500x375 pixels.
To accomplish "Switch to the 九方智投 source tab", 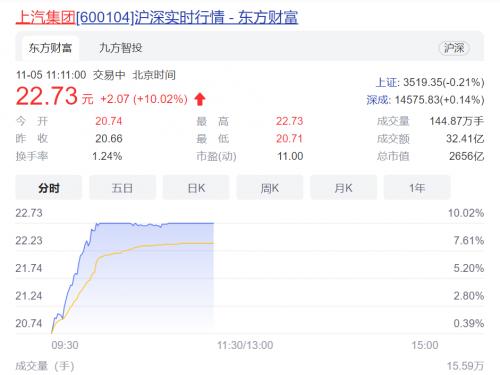I will pyautogui.click(x=121, y=48).
